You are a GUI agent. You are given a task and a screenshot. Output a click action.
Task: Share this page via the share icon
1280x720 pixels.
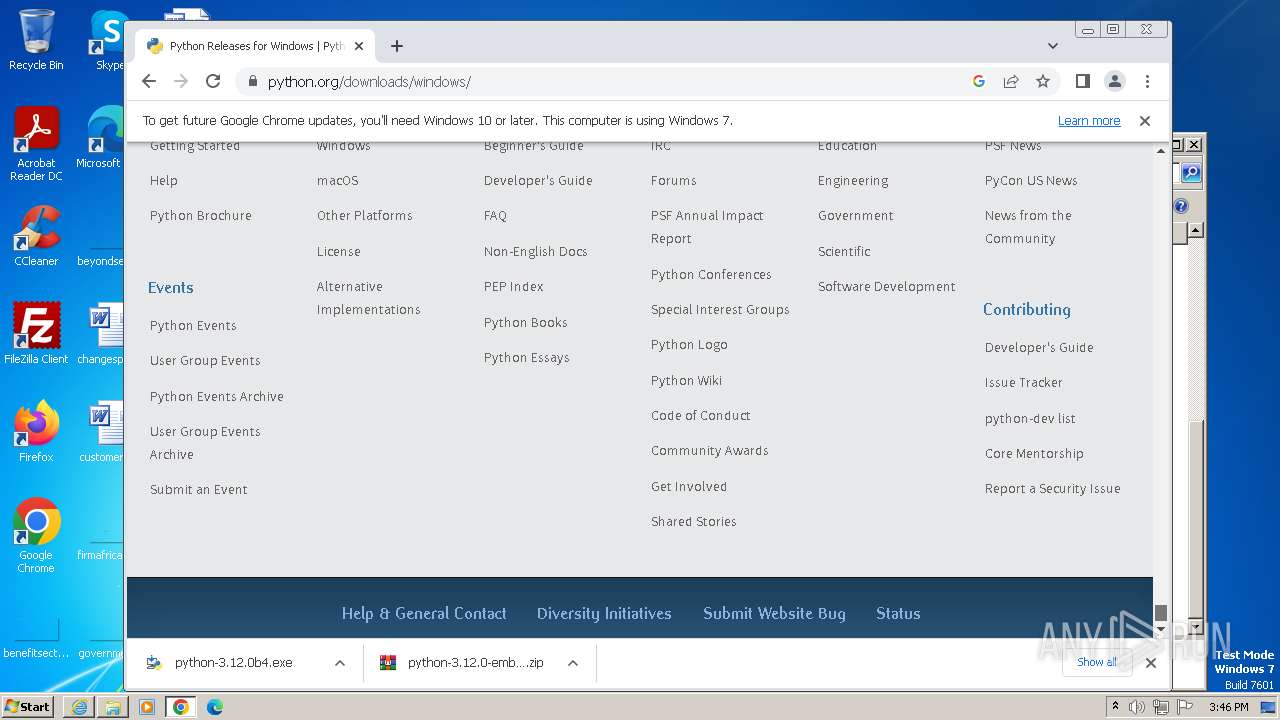pyautogui.click(x=1011, y=81)
